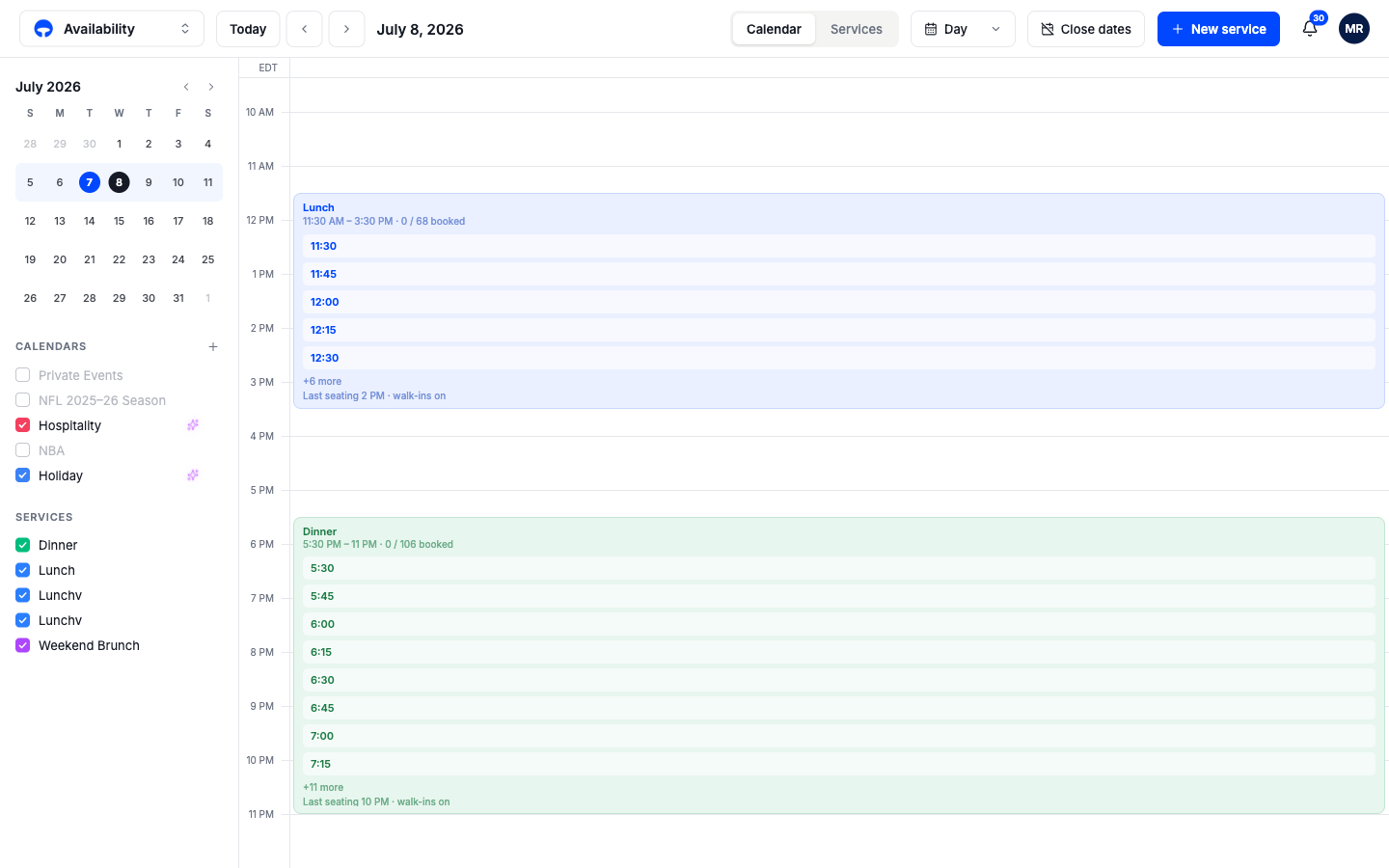The height and width of the screenshot is (868, 1389).
Task: Select the 6:00 dinner time slot
Action: click(x=838, y=624)
